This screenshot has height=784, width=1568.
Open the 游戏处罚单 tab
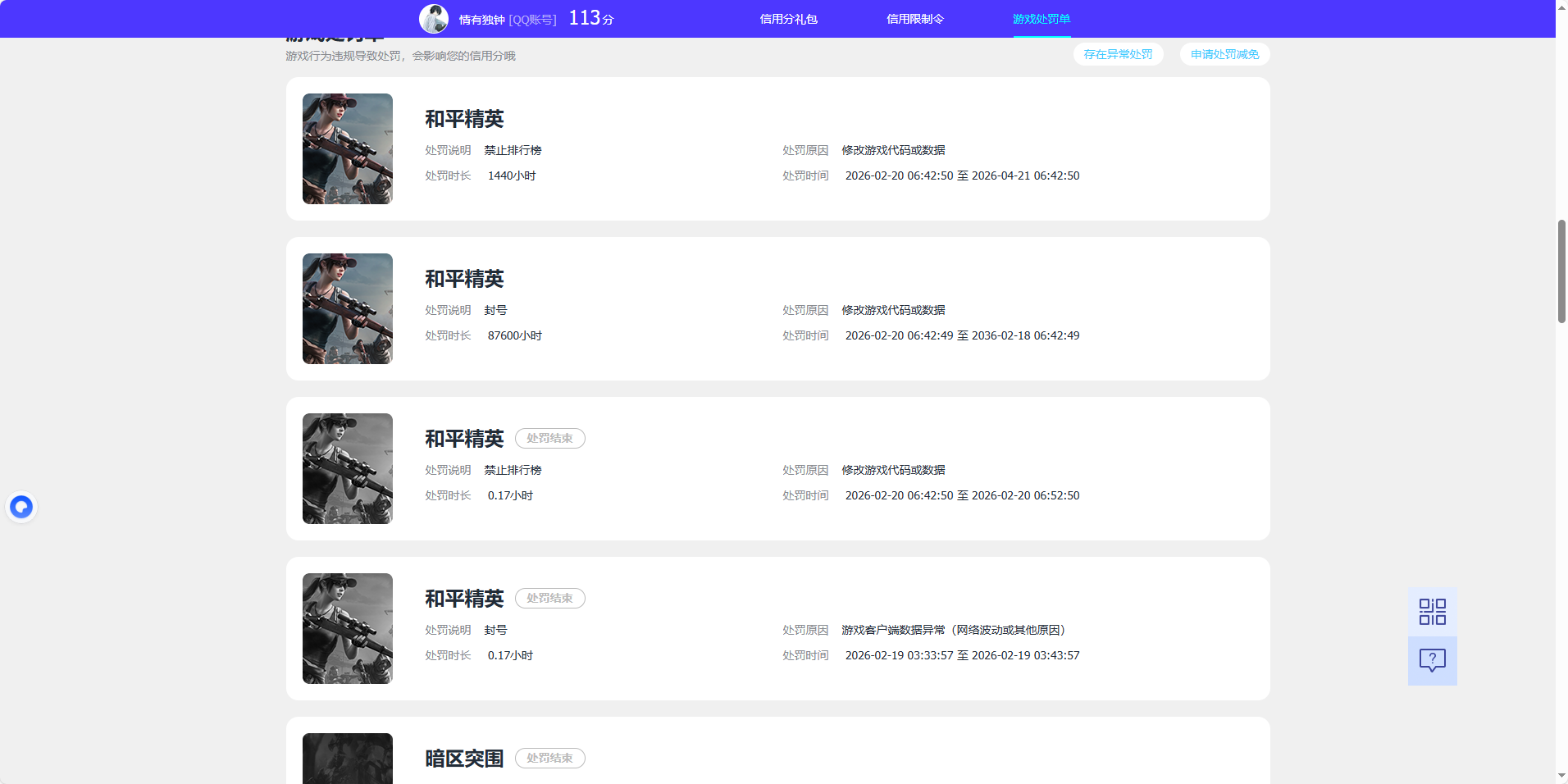1041,18
